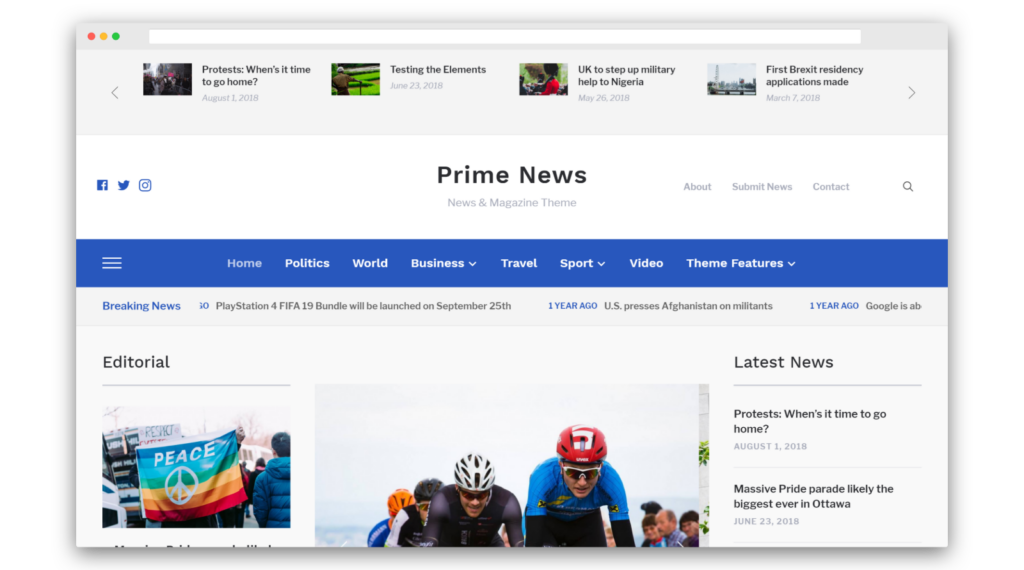Select the Home nav item

(244, 263)
